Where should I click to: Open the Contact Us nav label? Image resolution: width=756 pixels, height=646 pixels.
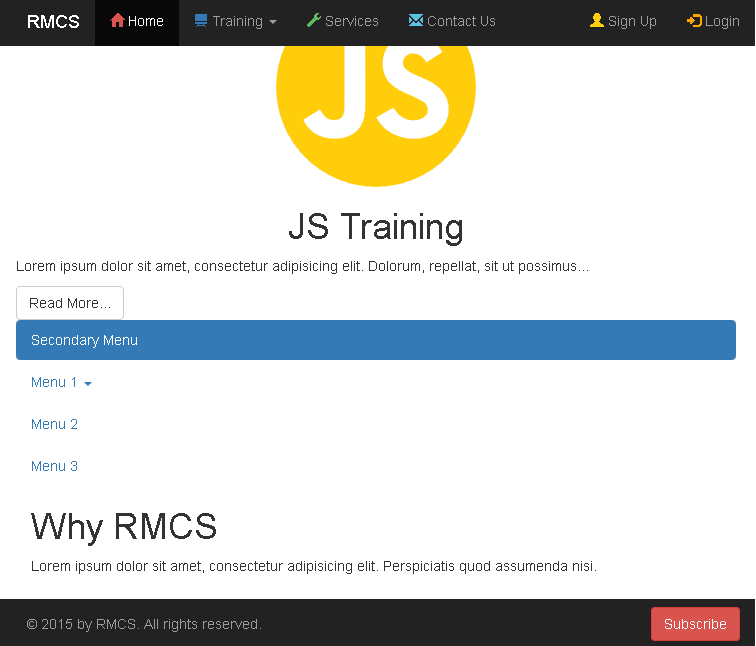point(461,21)
